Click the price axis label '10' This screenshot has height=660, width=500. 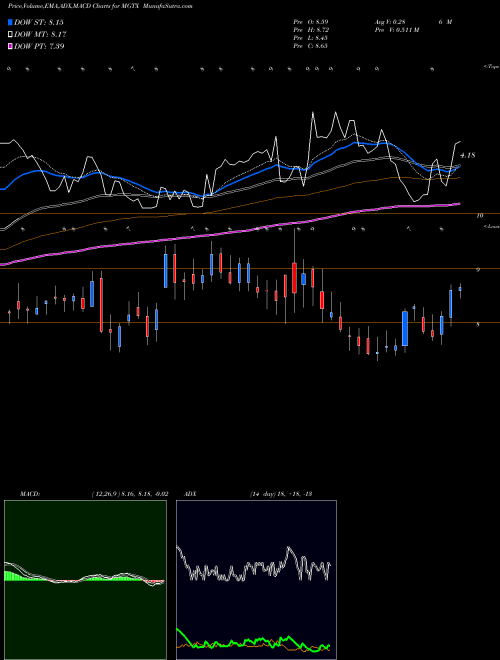pos(480,216)
